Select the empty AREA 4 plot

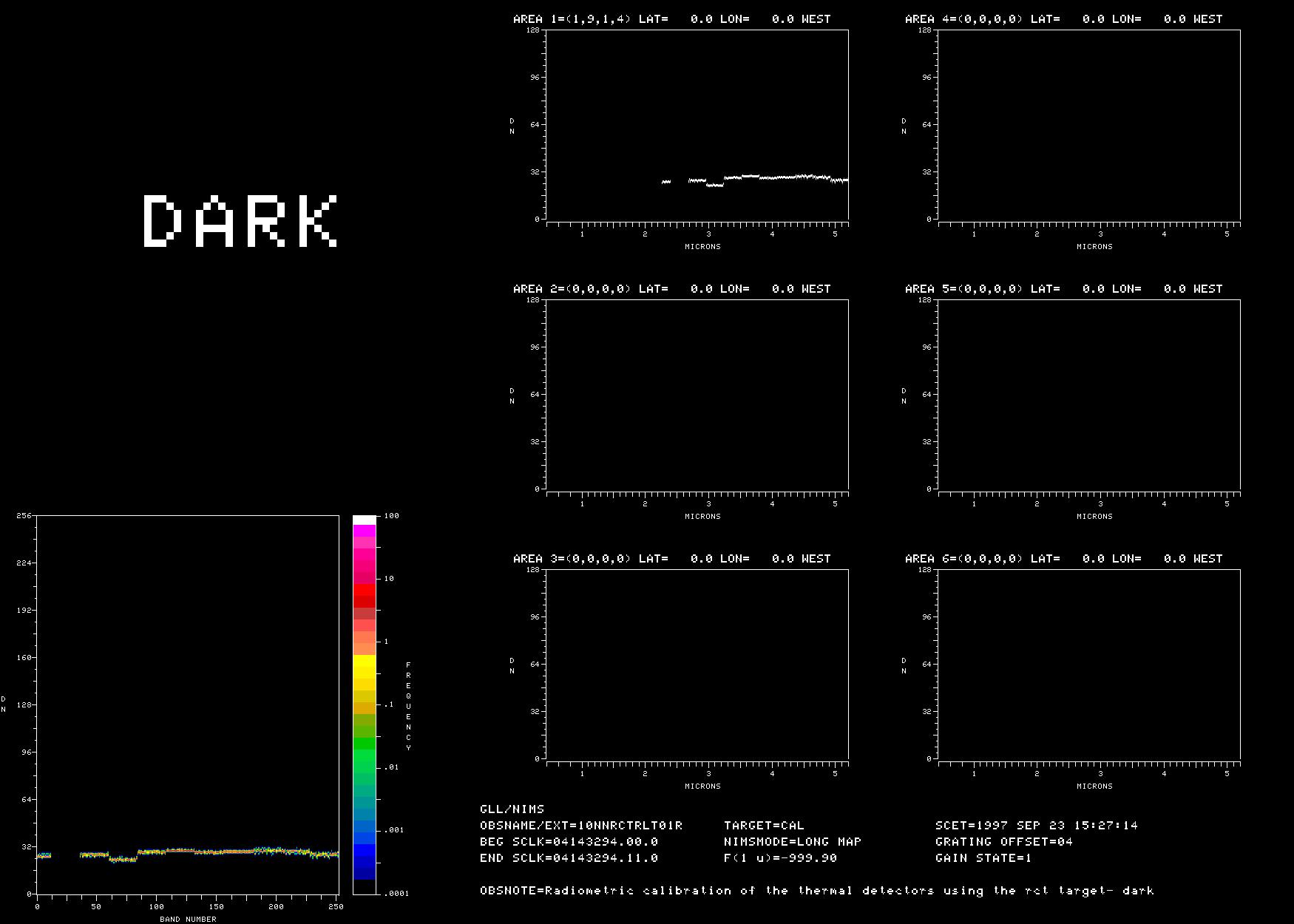coord(1089,124)
